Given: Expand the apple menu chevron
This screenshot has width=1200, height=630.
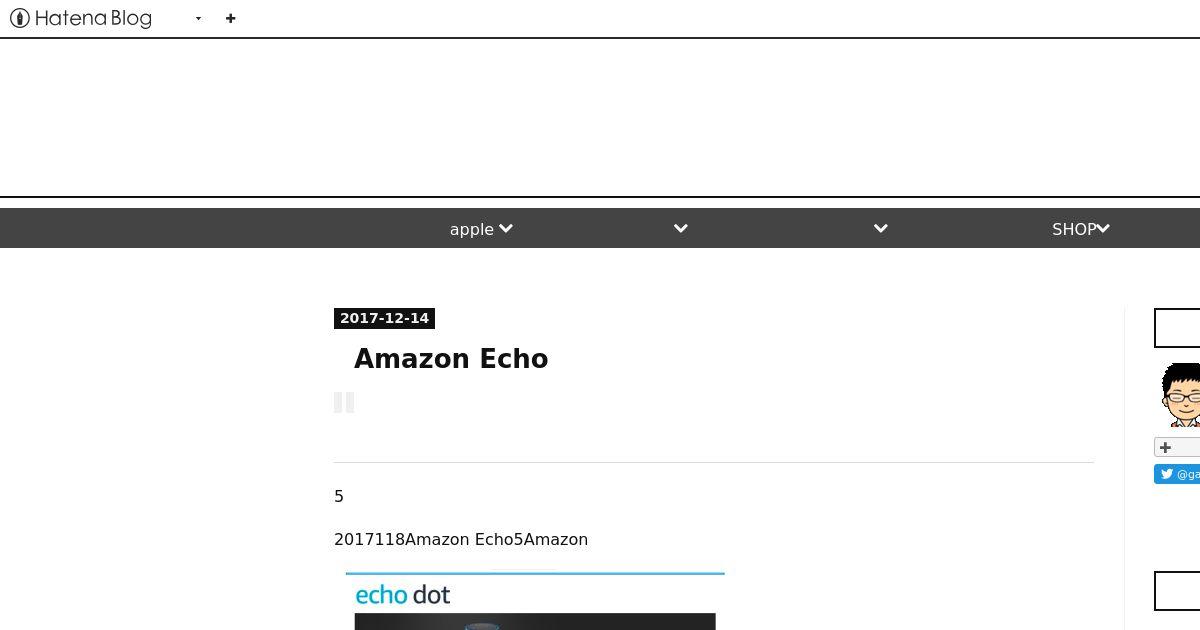Looking at the screenshot, I should [x=506, y=229].
